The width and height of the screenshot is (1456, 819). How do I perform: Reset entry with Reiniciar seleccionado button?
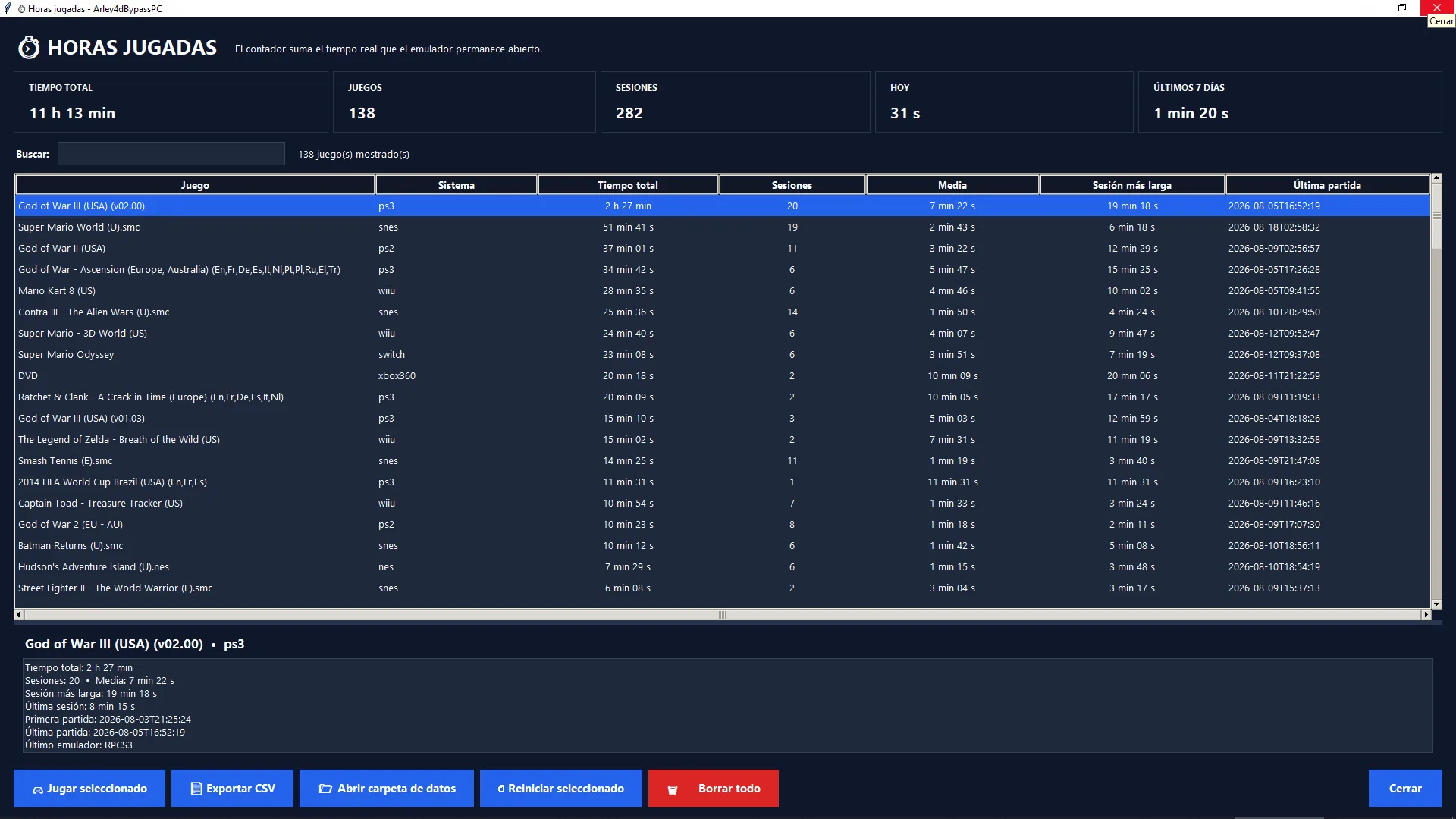561,789
